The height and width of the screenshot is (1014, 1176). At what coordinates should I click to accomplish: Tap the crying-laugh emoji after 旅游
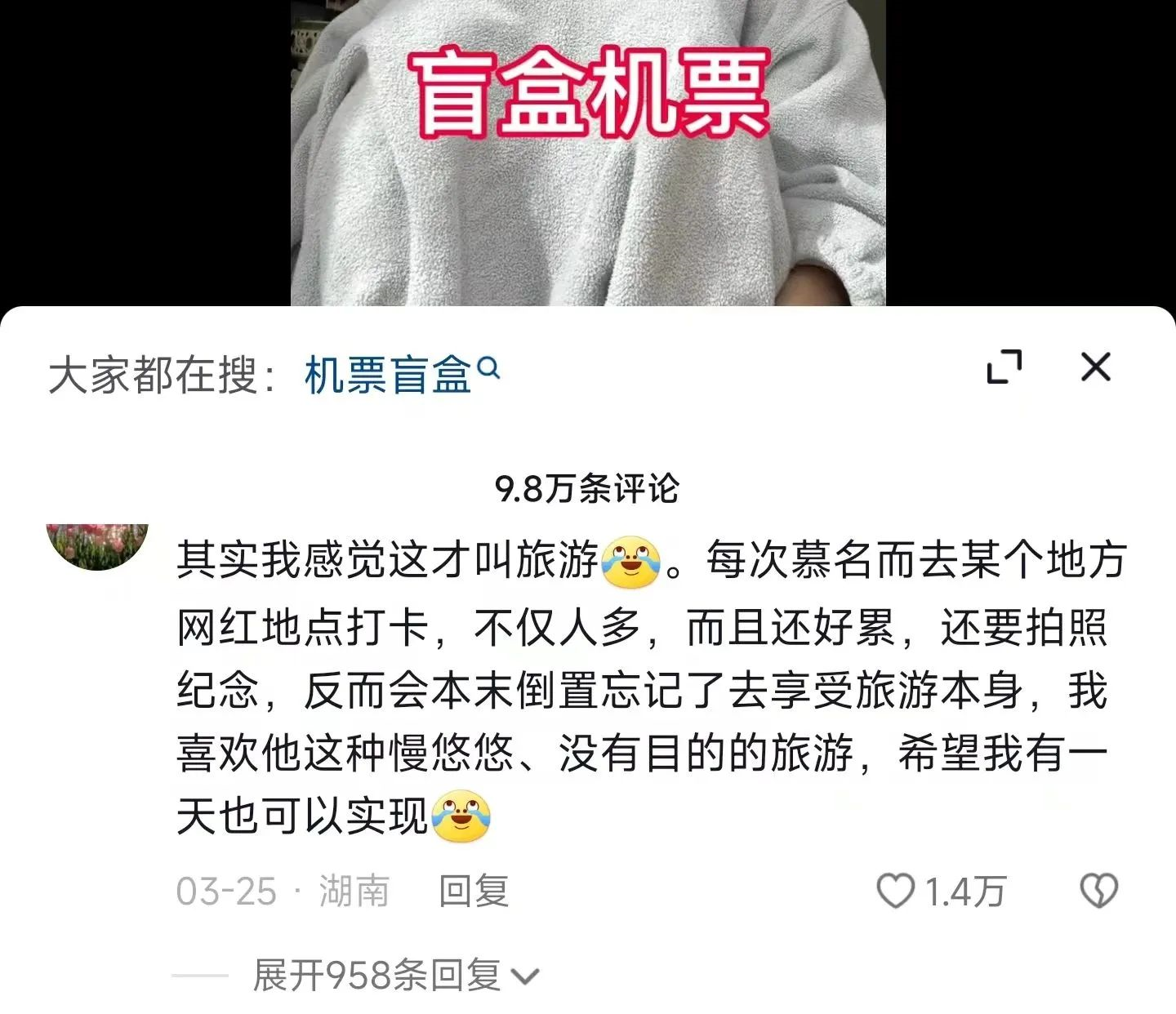coord(630,563)
